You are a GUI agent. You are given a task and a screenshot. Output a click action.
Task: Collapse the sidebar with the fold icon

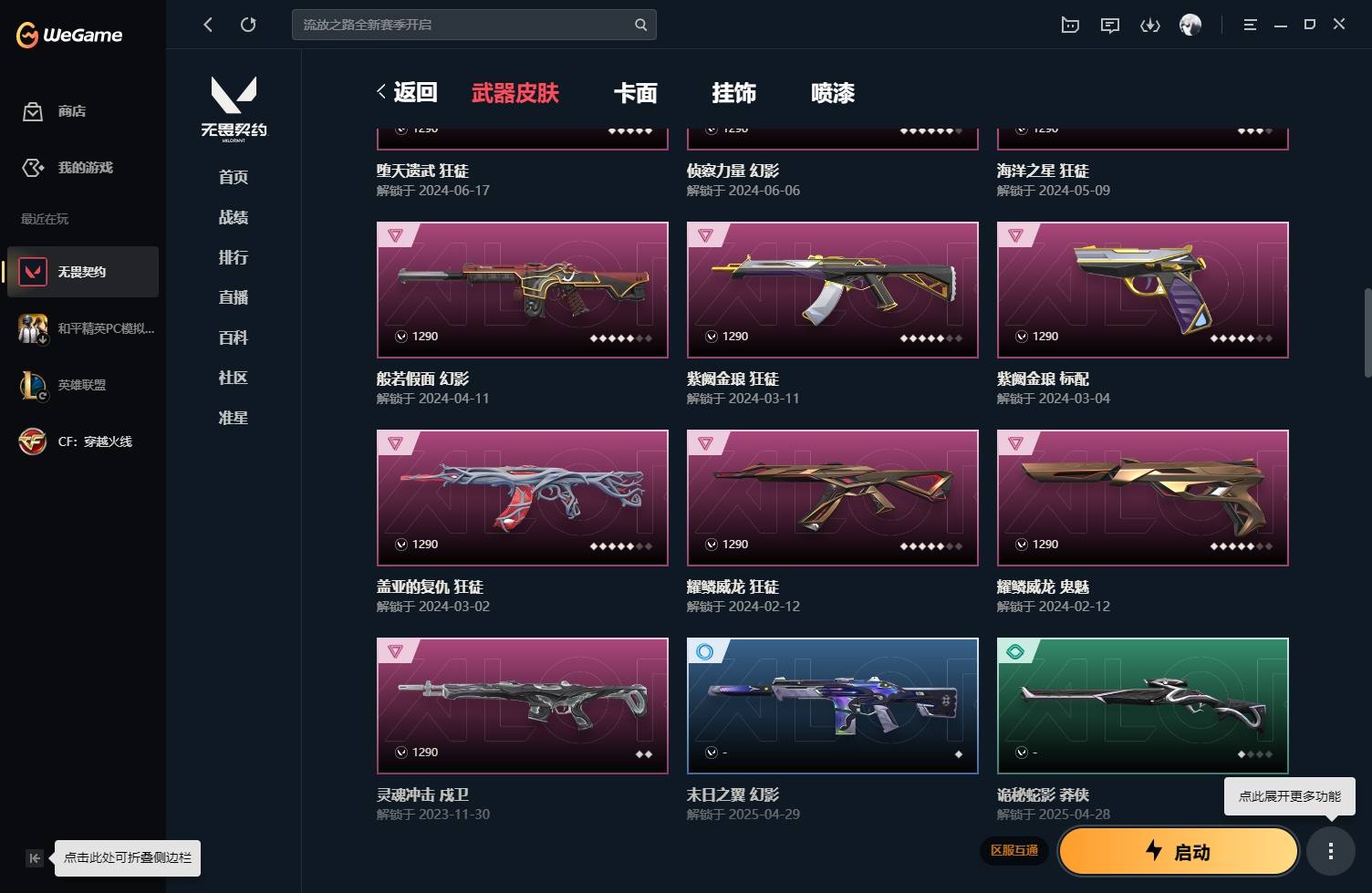click(x=35, y=857)
